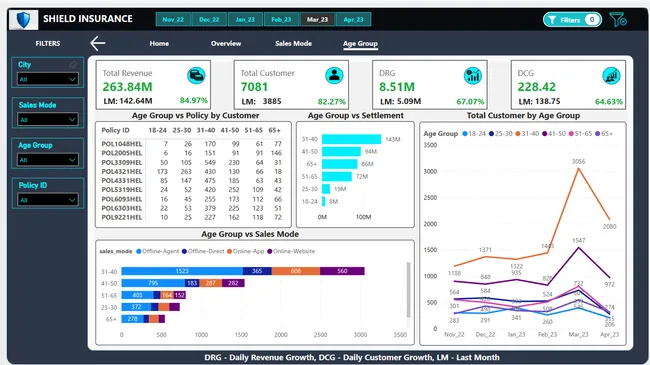This screenshot has height=365, width=650.
Task: Expand the City dropdown
Action: (x=48, y=79)
